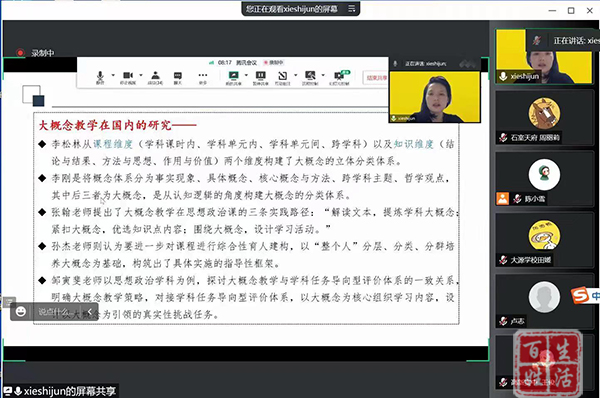Screen dimensions: 600x398
Task: Select the 陈小雪 participant tile
Action: [543, 179]
